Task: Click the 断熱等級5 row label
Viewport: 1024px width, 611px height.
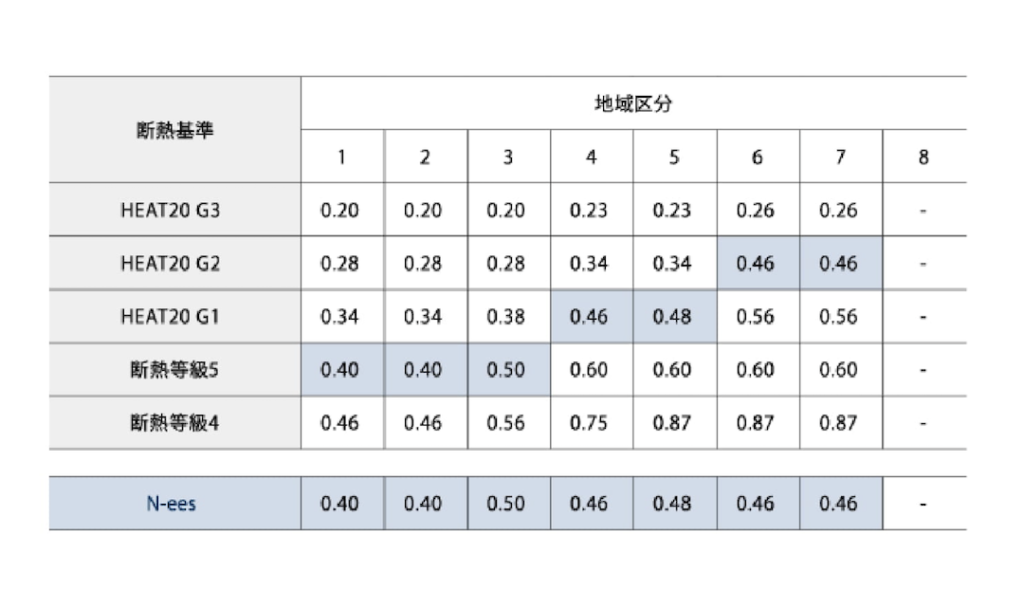Action: click(175, 370)
